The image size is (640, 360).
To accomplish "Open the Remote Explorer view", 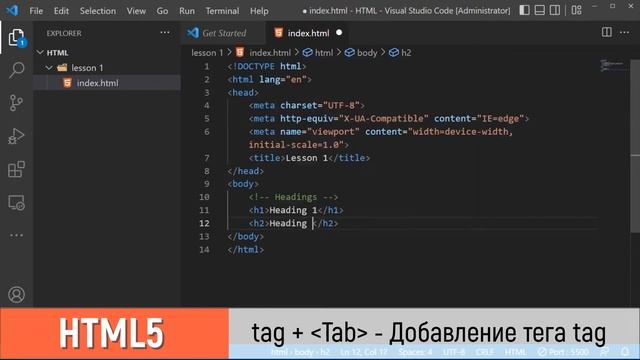I will (16, 202).
